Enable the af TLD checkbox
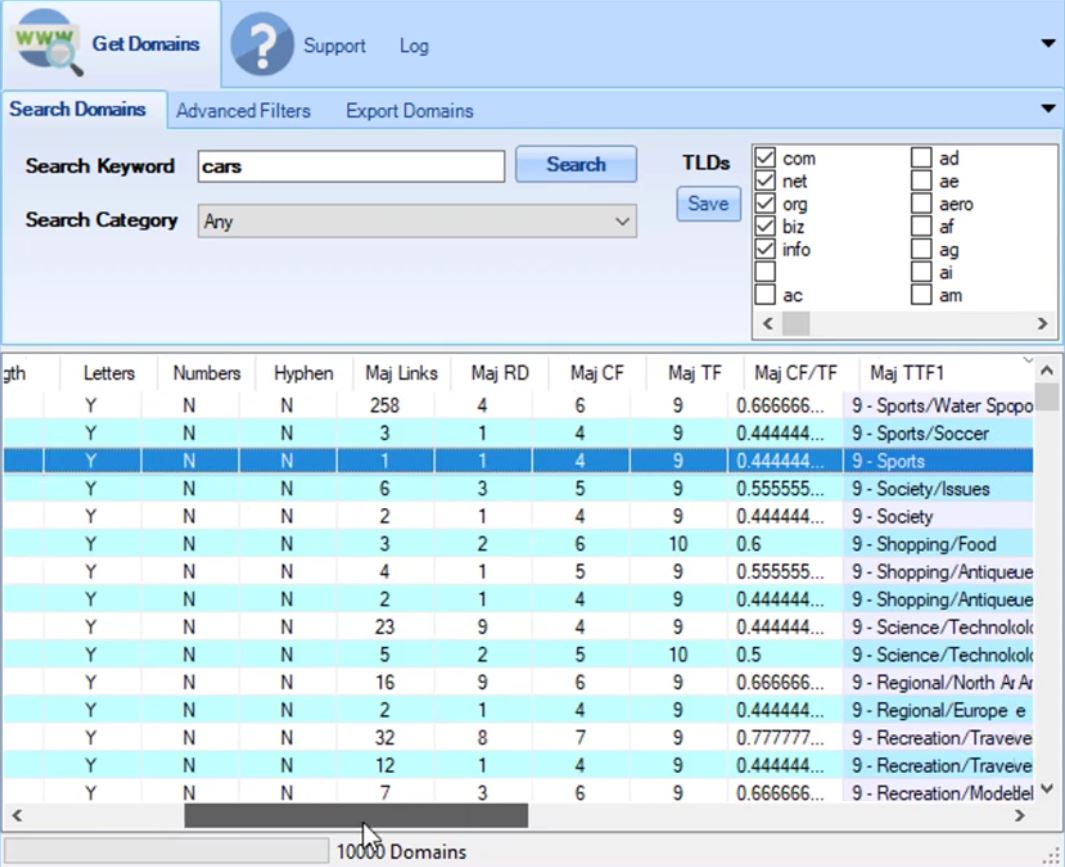This screenshot has width=1065, height=867. [x=921, y=226]
